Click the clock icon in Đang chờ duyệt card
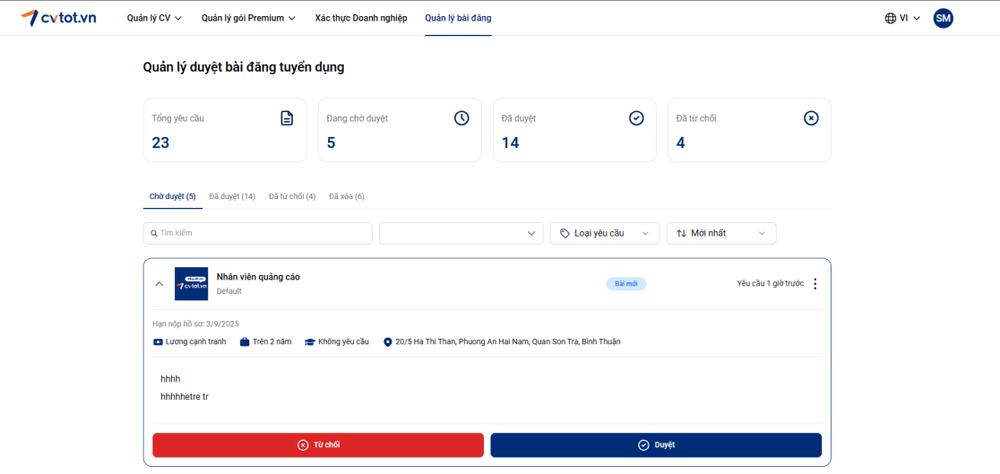Screen dimensions: 1000x474 (461, 118)
